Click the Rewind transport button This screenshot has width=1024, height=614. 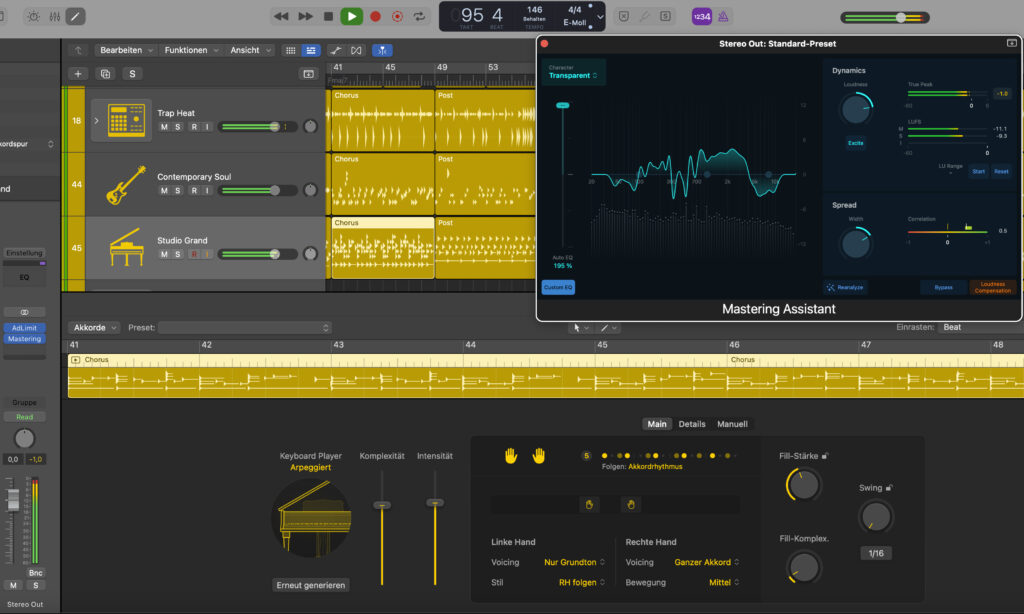(x=281, y=16)
